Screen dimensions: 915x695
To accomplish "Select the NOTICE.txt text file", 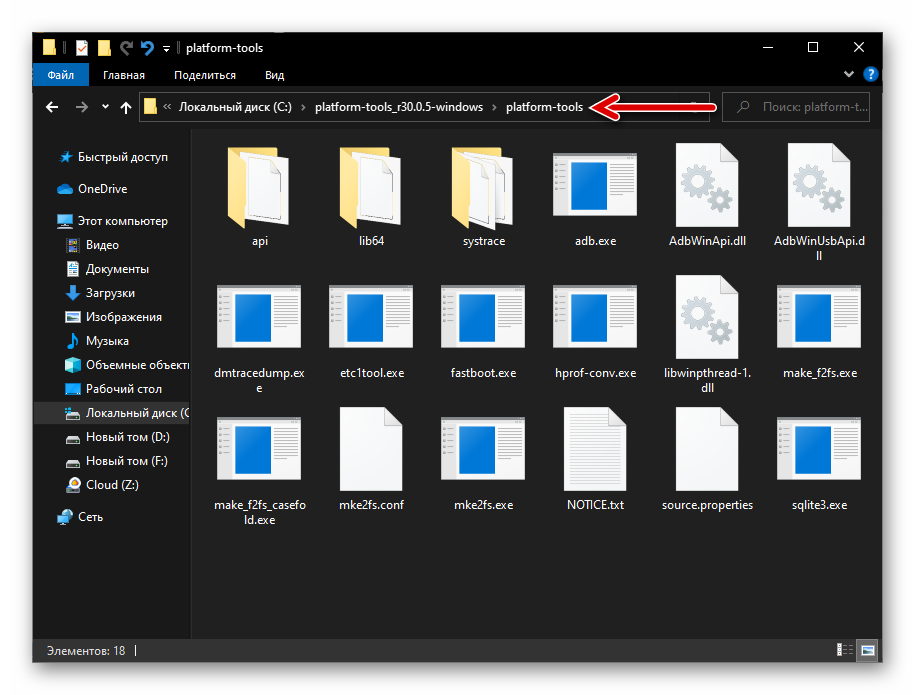I will (595, 452).
